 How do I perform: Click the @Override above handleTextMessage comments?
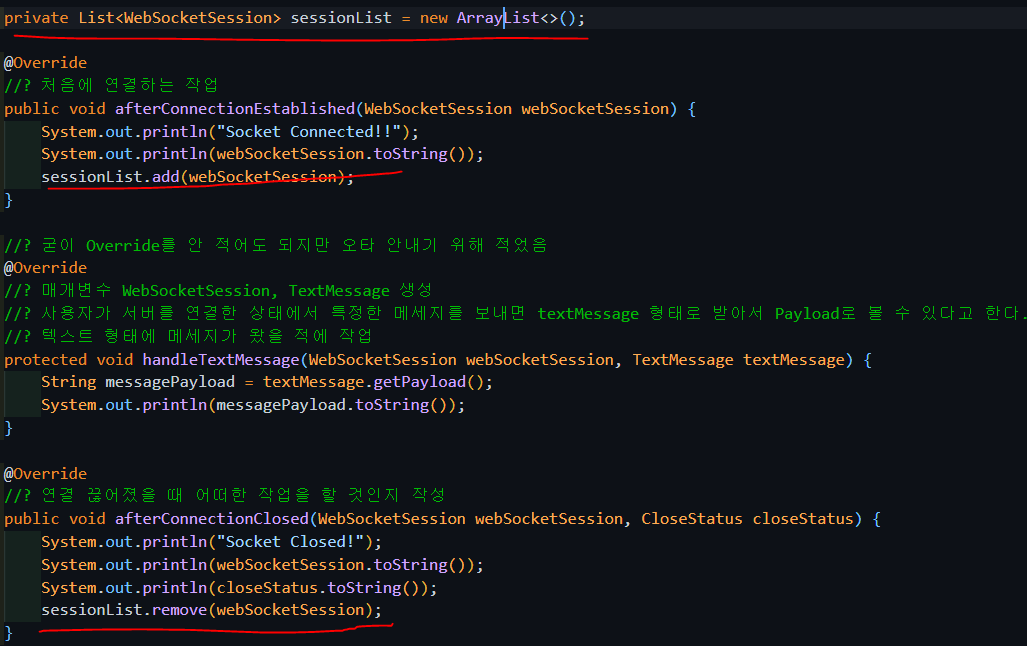(45, 268)
